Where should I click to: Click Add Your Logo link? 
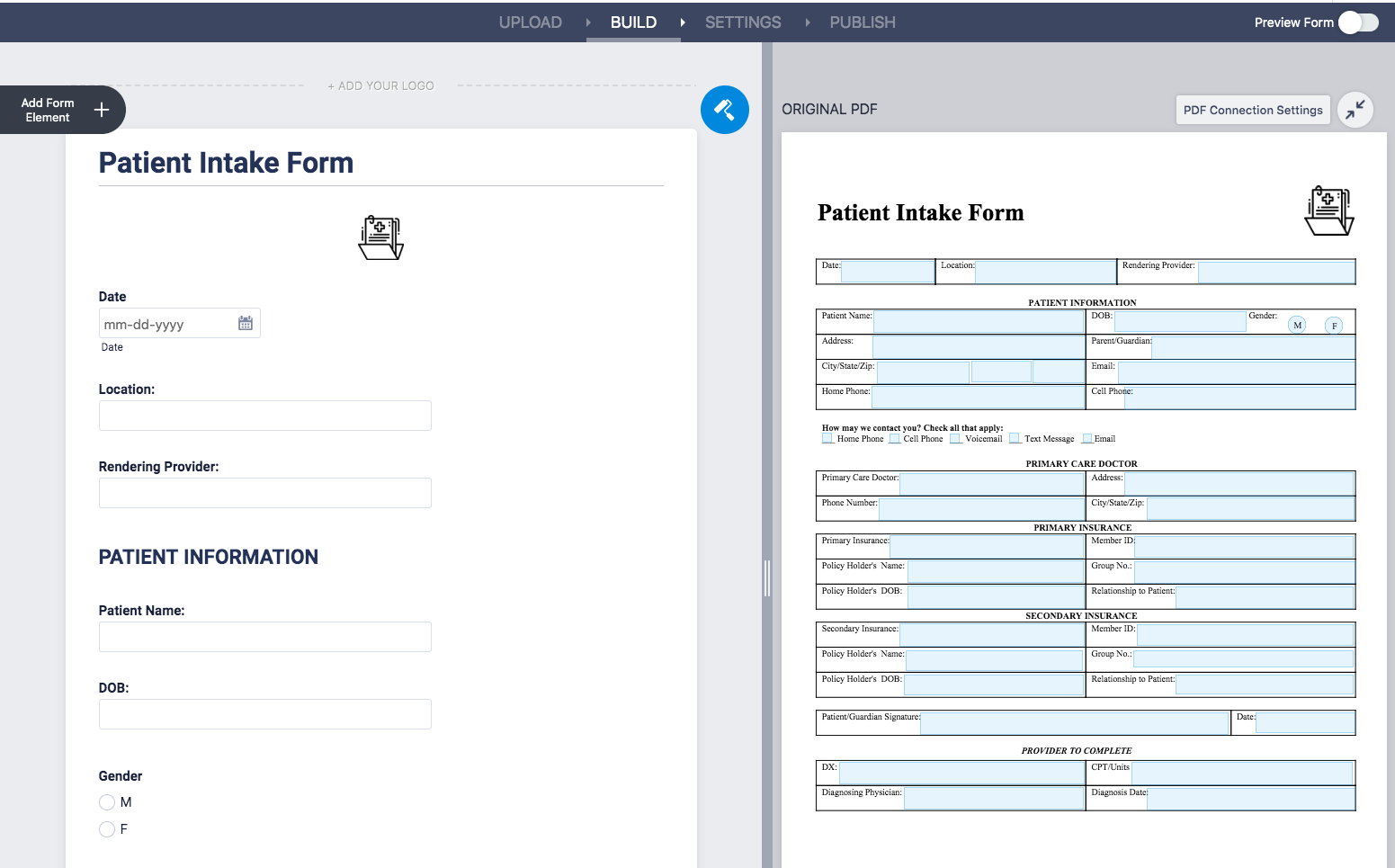[380, 86]
